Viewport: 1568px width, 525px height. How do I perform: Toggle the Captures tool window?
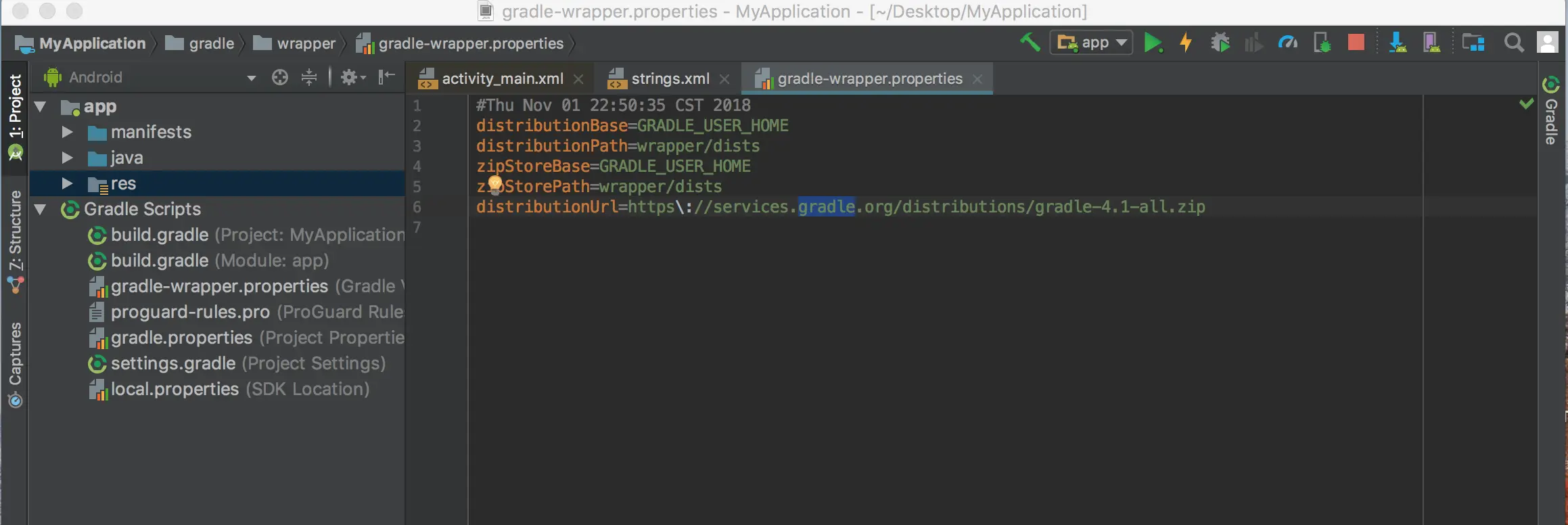(x=15, y=365)
